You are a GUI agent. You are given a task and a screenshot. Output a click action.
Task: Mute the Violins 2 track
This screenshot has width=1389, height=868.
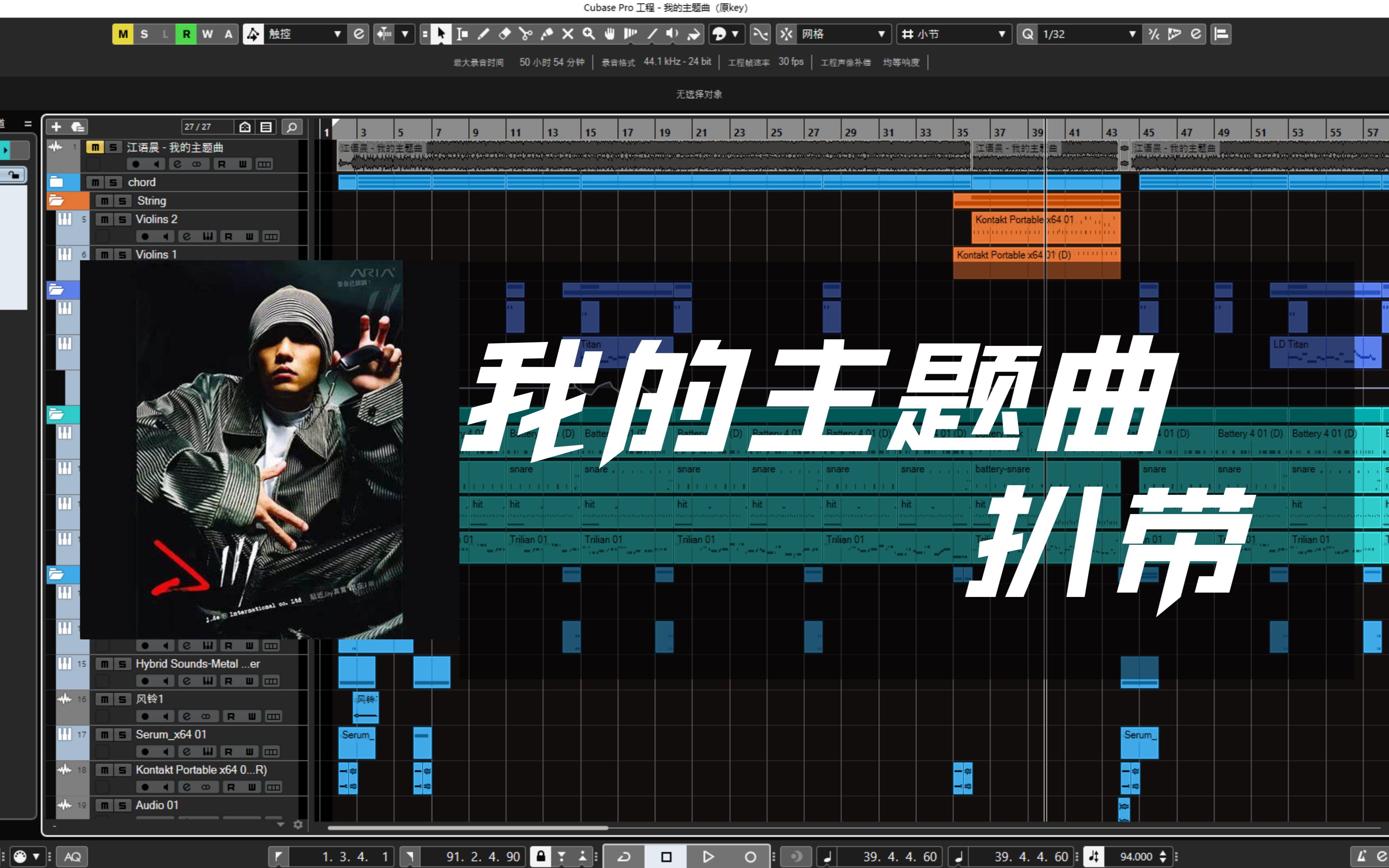point(104,219)
